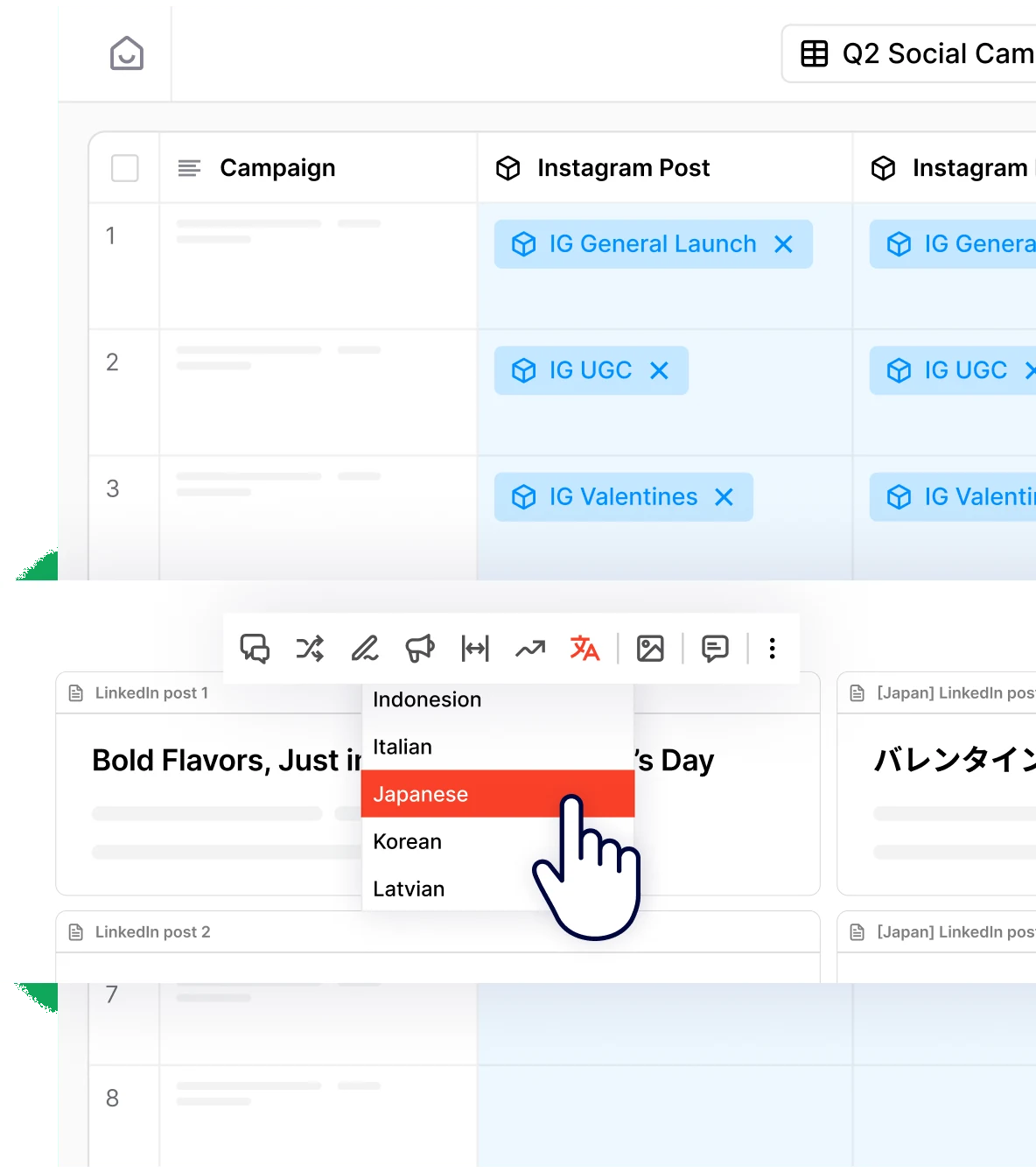Screen dimensions: 1036x1173
Task: Open the chat bubbles toolbar icon
Action: 255,649
